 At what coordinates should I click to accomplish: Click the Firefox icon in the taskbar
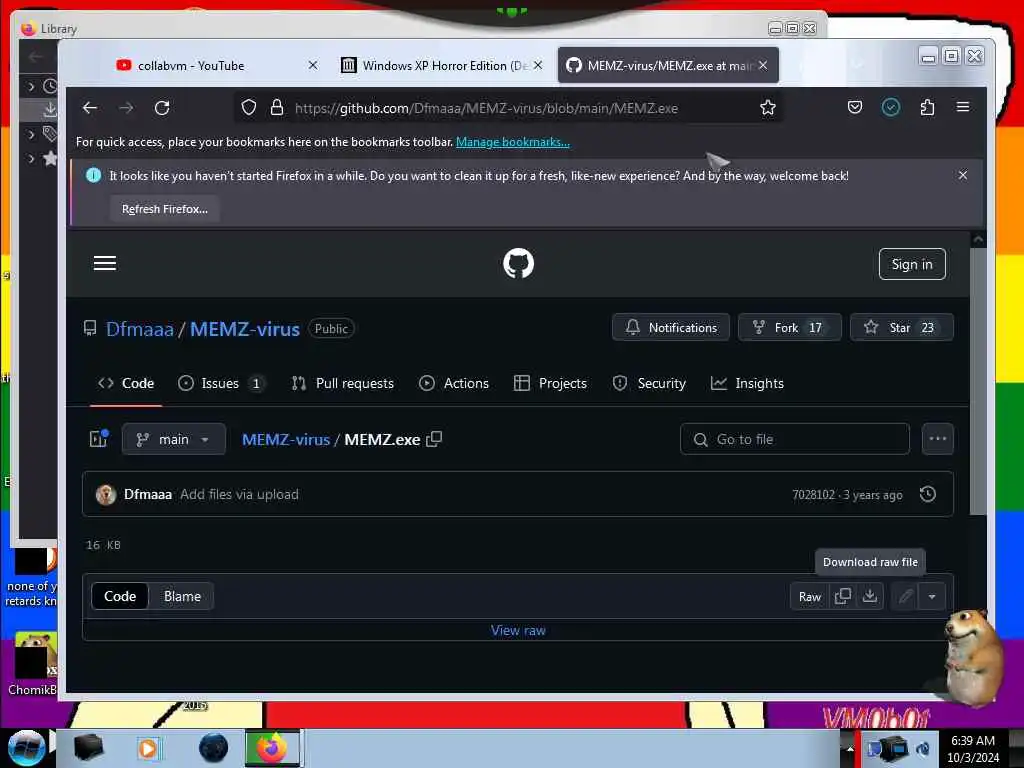point(272,748)
